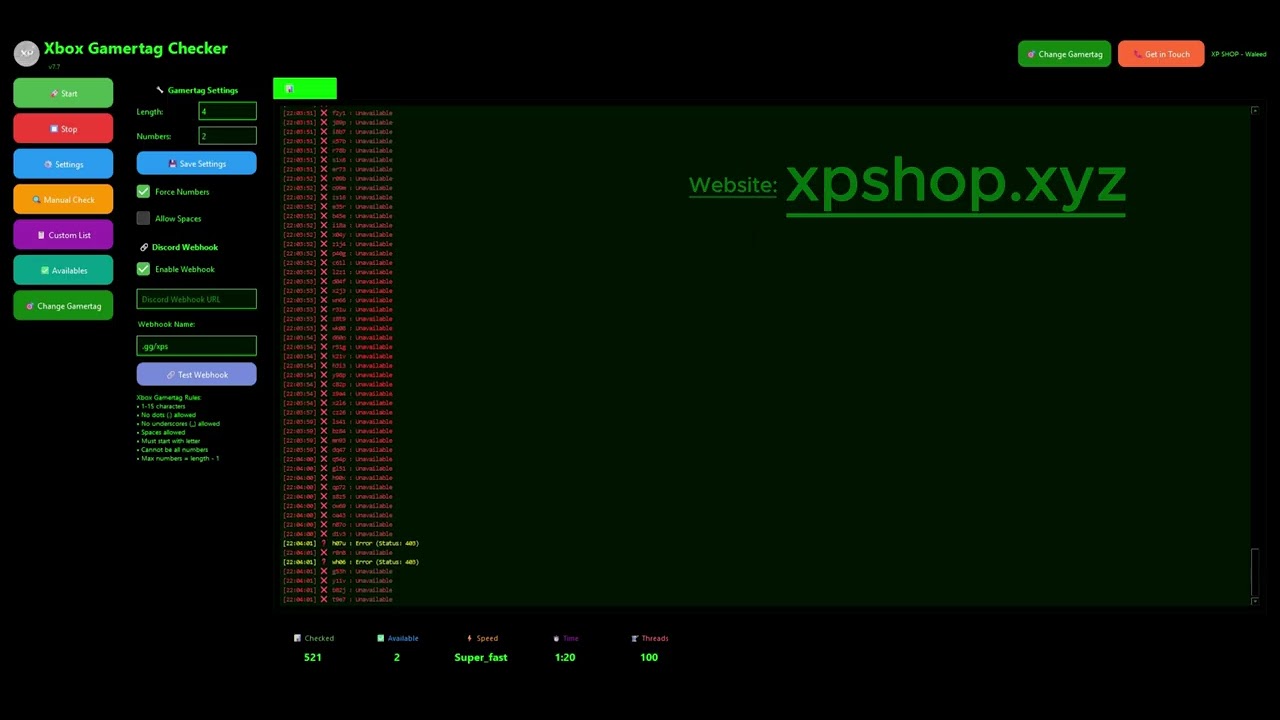Click sidebar Change Gamertag button
Viewport: 1280px width, 720px height.
tap(63, 306)
